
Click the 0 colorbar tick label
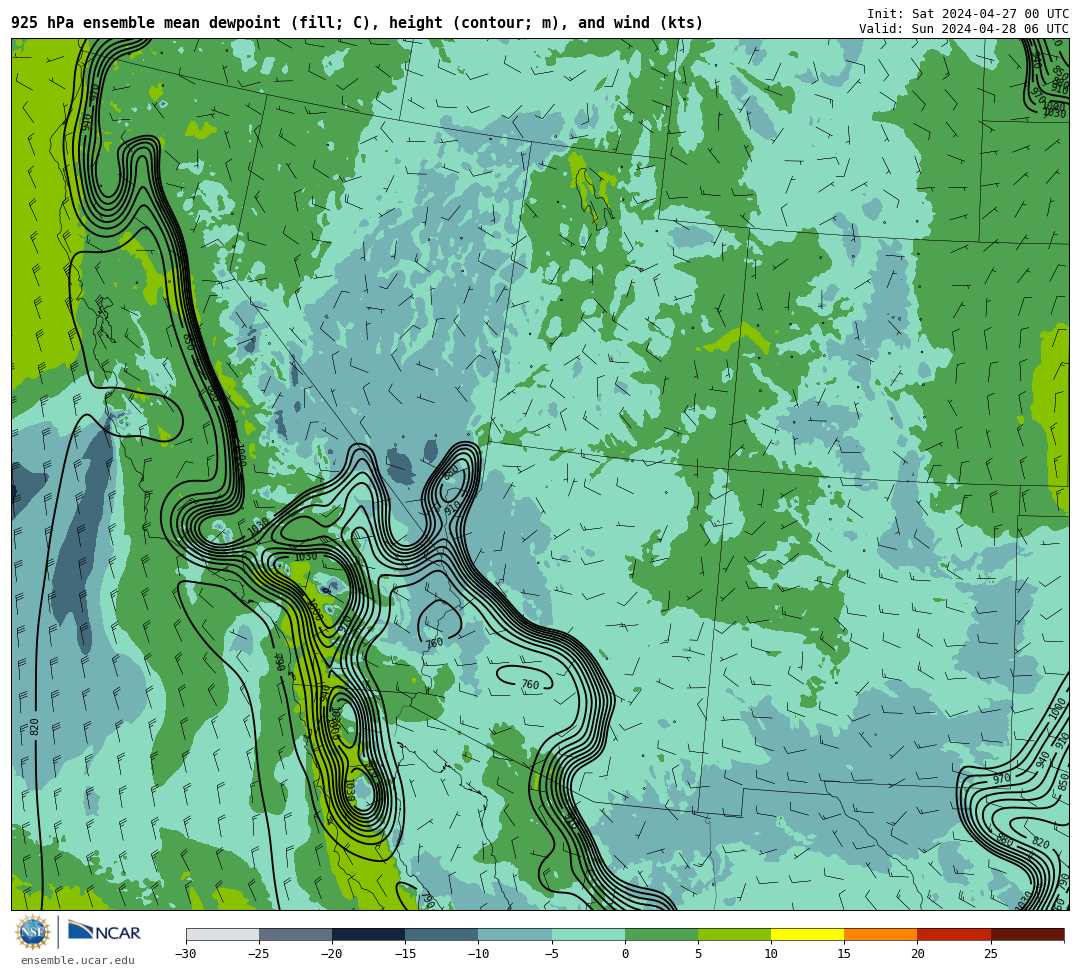pos(625,954)
